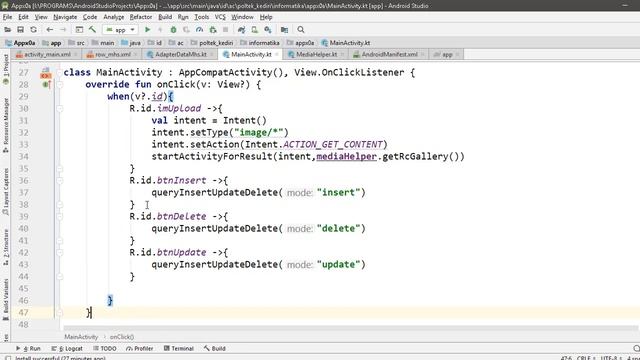Open the SDK Manager icon
This screenshot has height=360, width=640.
click(268, 30)
